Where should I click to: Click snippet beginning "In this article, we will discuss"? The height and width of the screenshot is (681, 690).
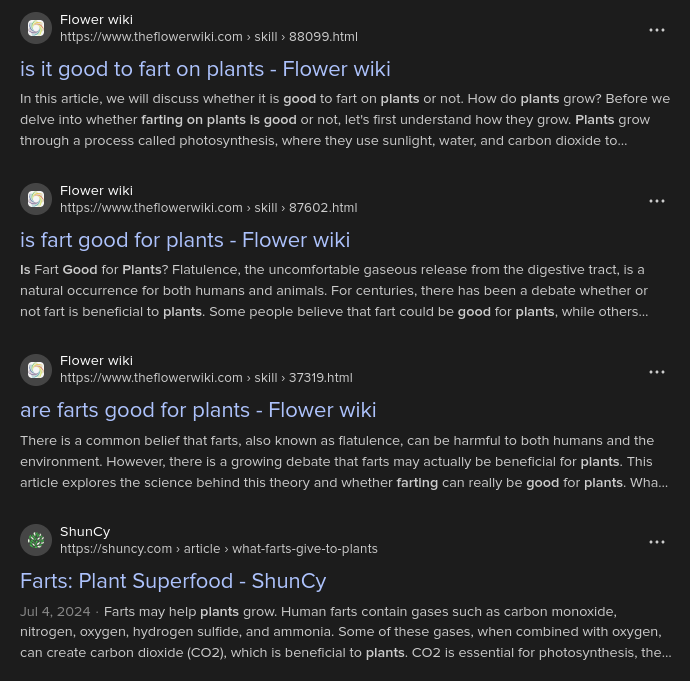[x=345, y=119]
